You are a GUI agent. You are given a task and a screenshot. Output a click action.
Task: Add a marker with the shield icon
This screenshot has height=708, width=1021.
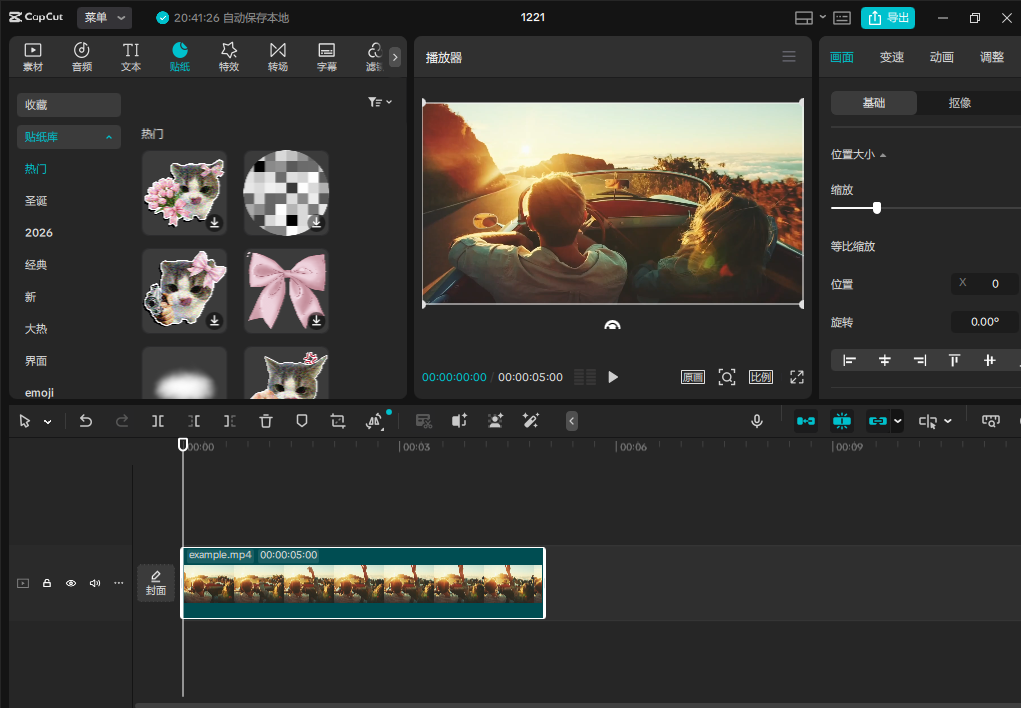click(301, 421)
